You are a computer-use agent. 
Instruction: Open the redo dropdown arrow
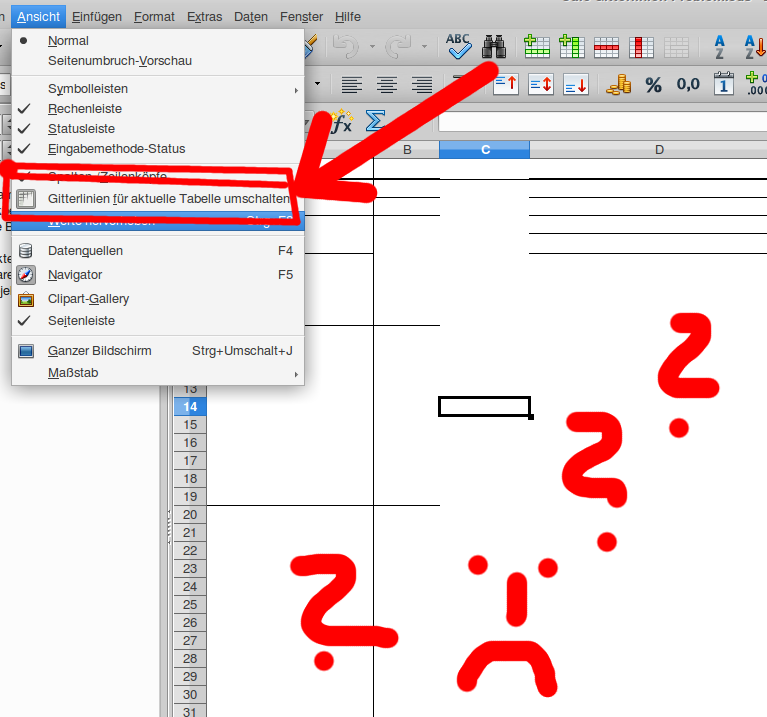[x=424, y=46]
